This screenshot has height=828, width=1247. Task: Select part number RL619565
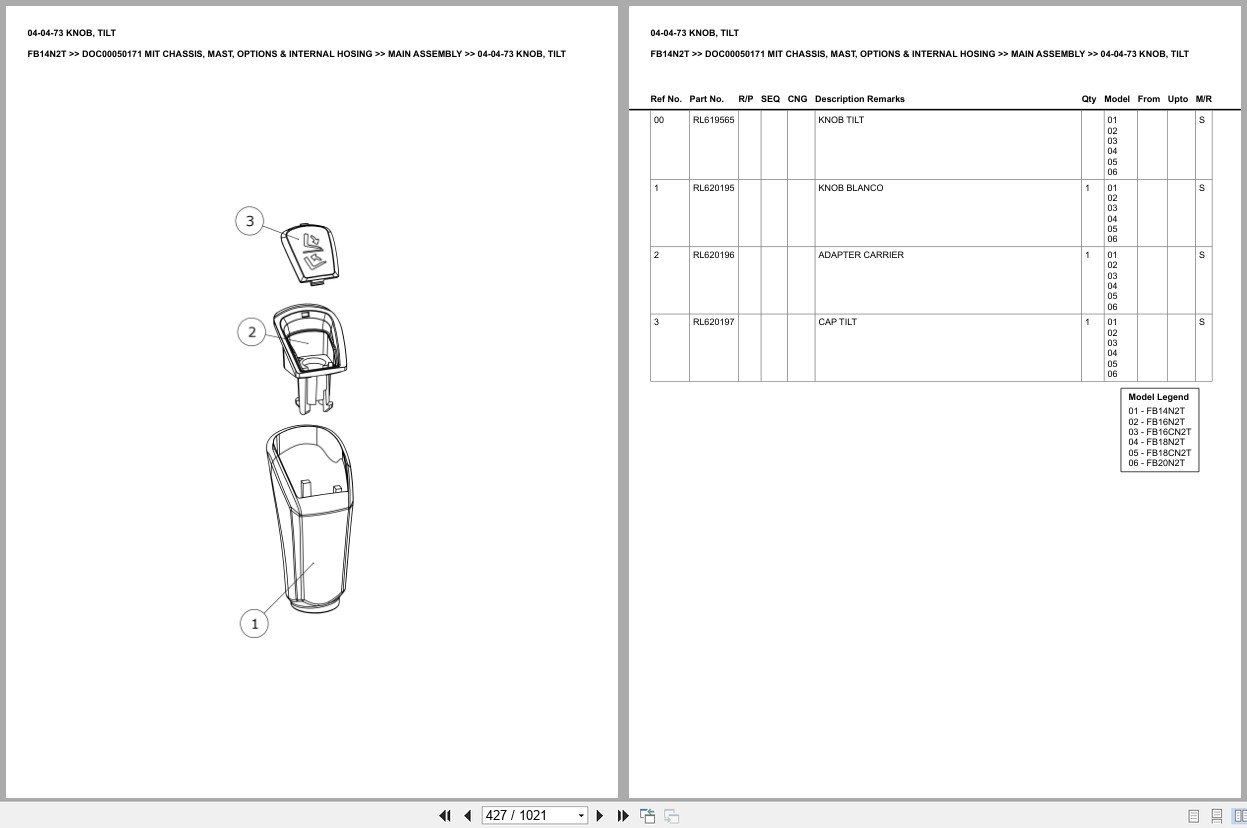point(713,120)
